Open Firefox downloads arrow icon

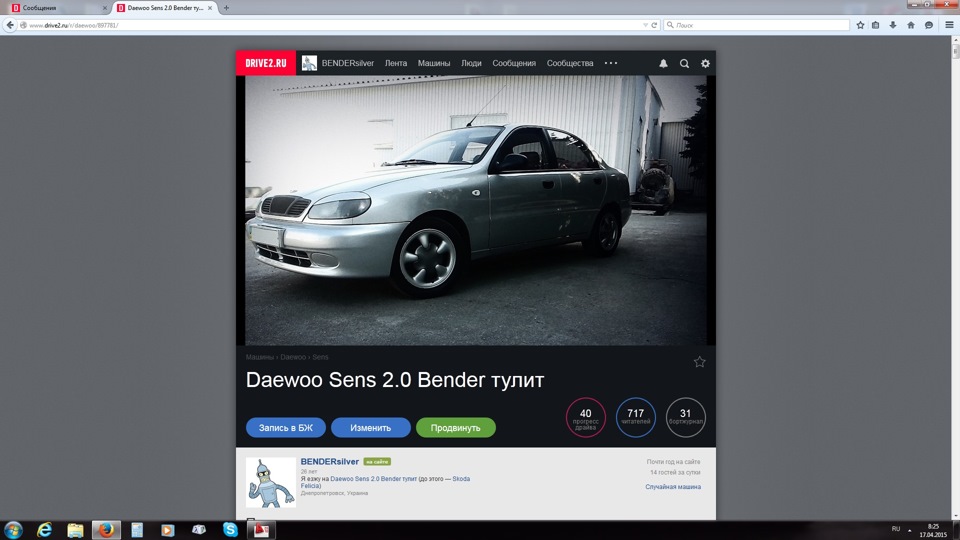coord(893,25)
